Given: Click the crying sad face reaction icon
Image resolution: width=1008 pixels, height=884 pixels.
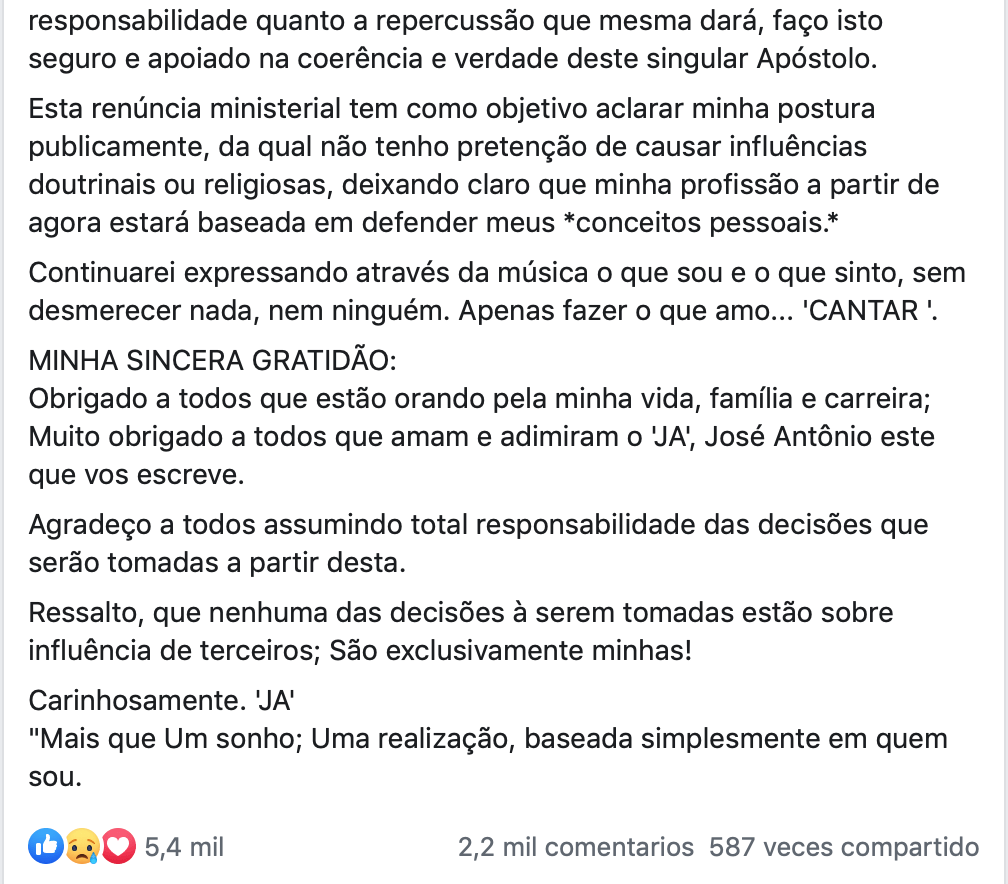Looking at the screenshot, I should pyautogui.click(x=82, y=846).
